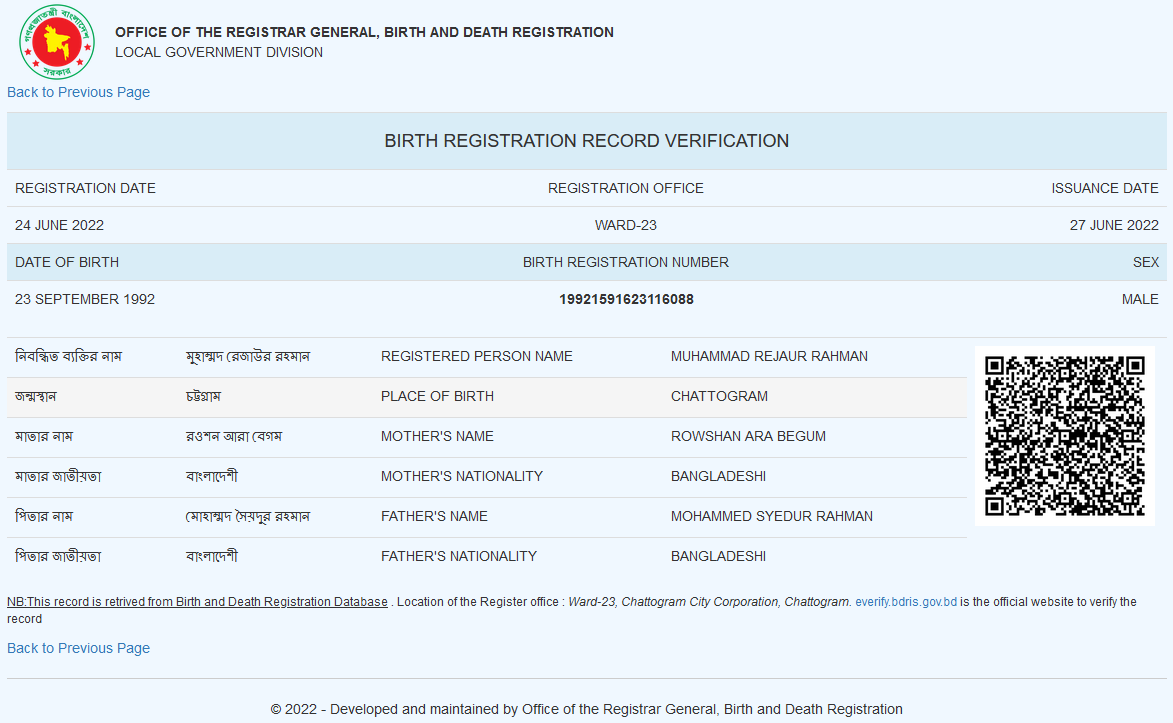The width and height of the screenshot is (1173, 723).
Task: Click the Local Government Division subtitle
Action: coord(219,52)
